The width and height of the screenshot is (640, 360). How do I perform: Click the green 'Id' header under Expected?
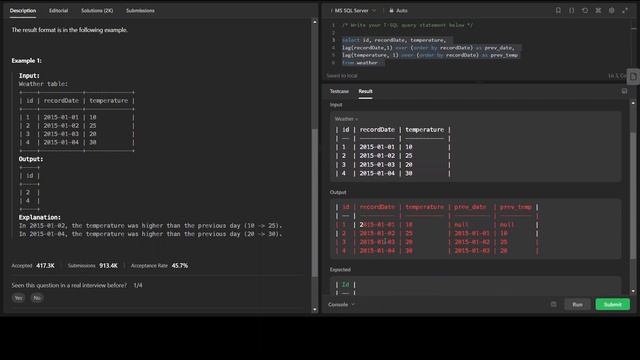pos(345,284)
